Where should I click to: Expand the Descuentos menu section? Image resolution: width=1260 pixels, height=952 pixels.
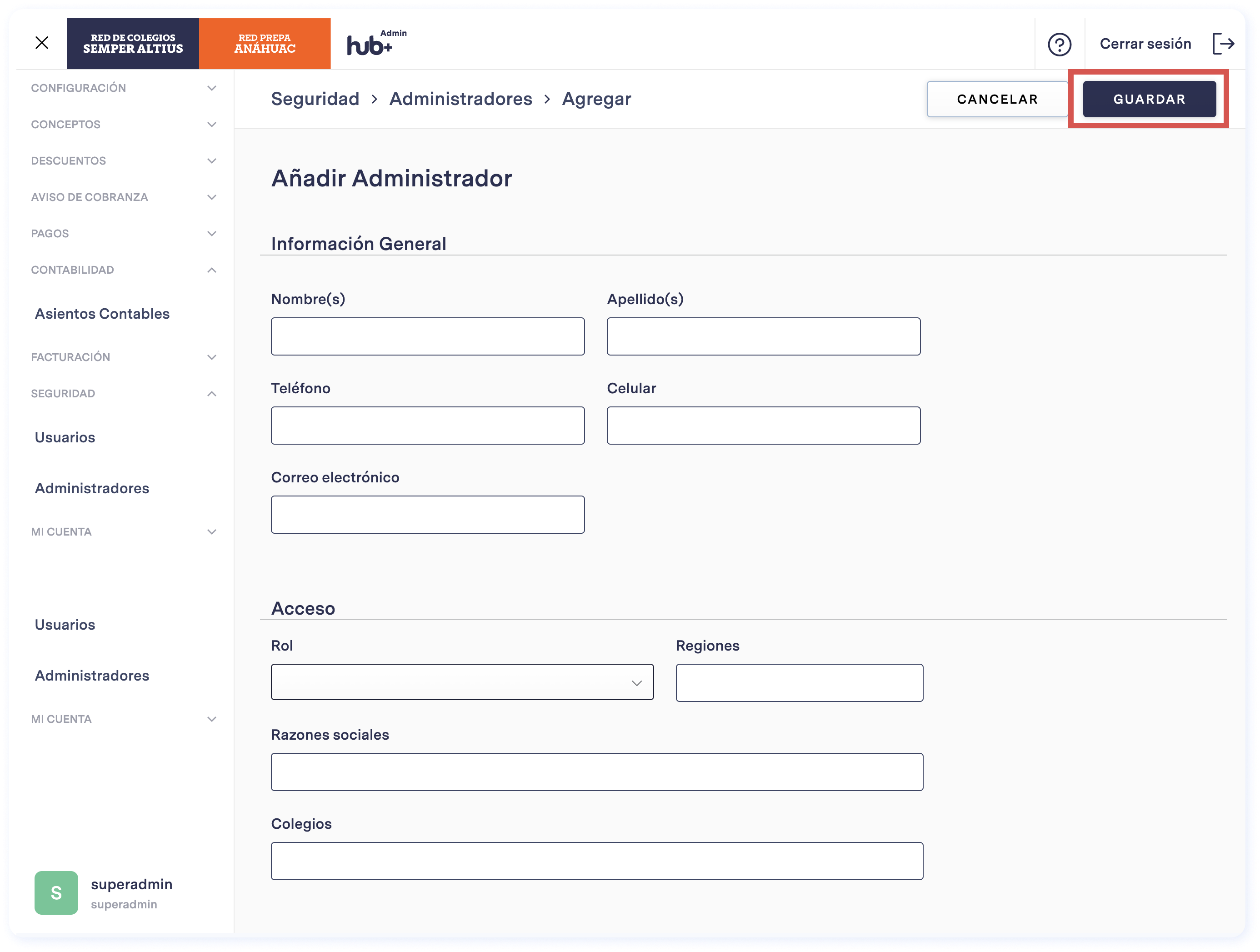point(124,160)
